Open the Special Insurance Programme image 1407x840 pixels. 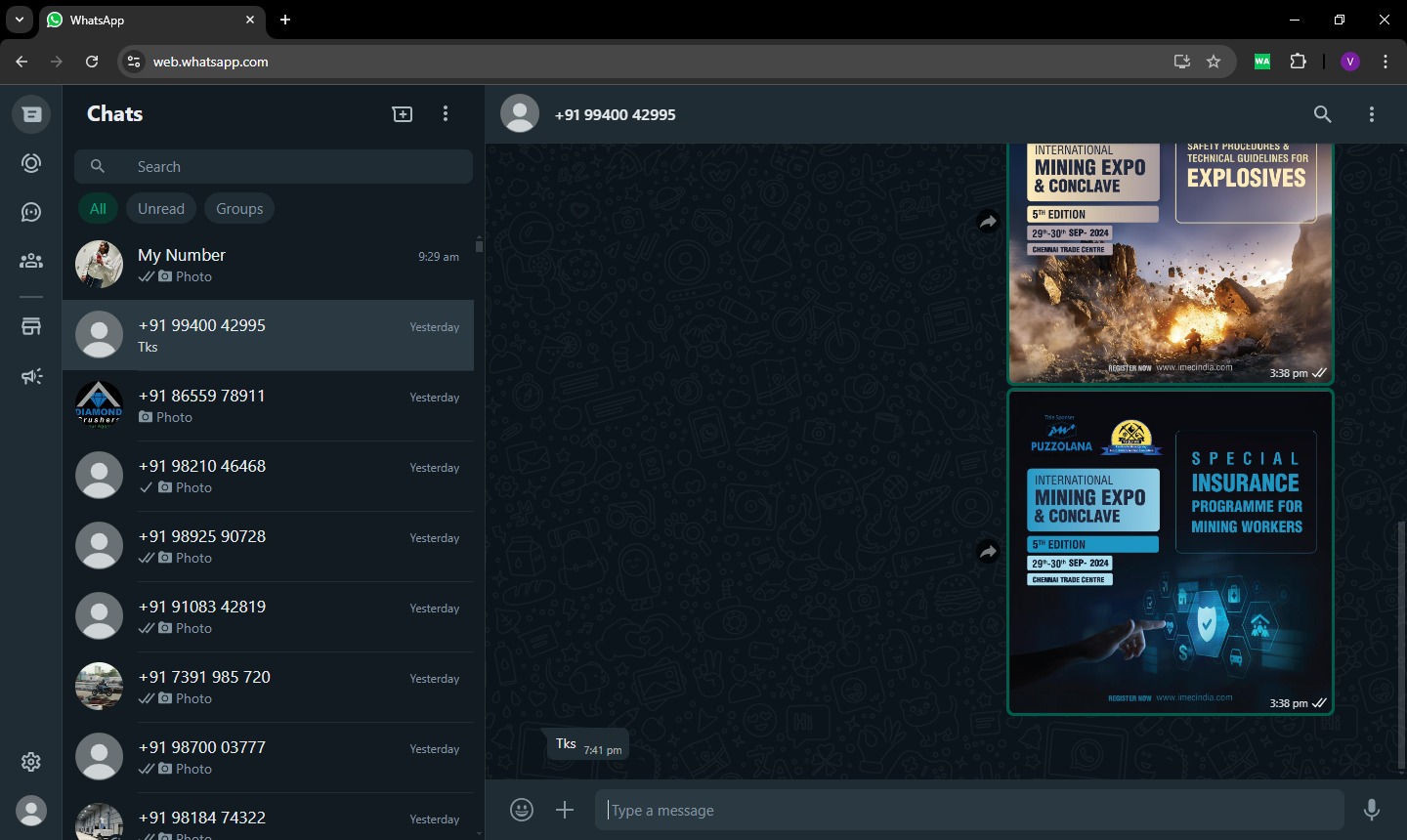1171,553
